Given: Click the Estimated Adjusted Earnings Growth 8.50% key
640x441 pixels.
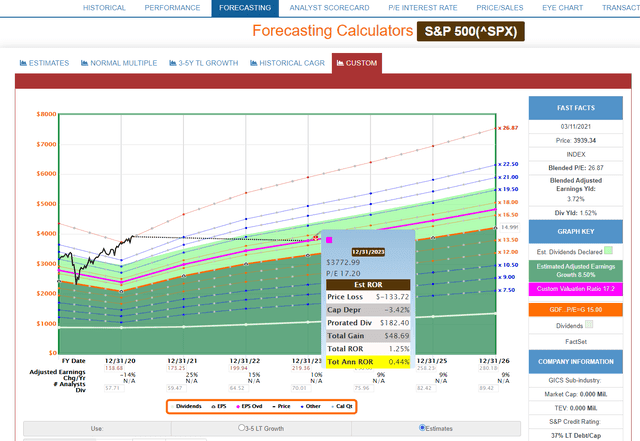Looking at the screenshot, I should click(576, 271).
